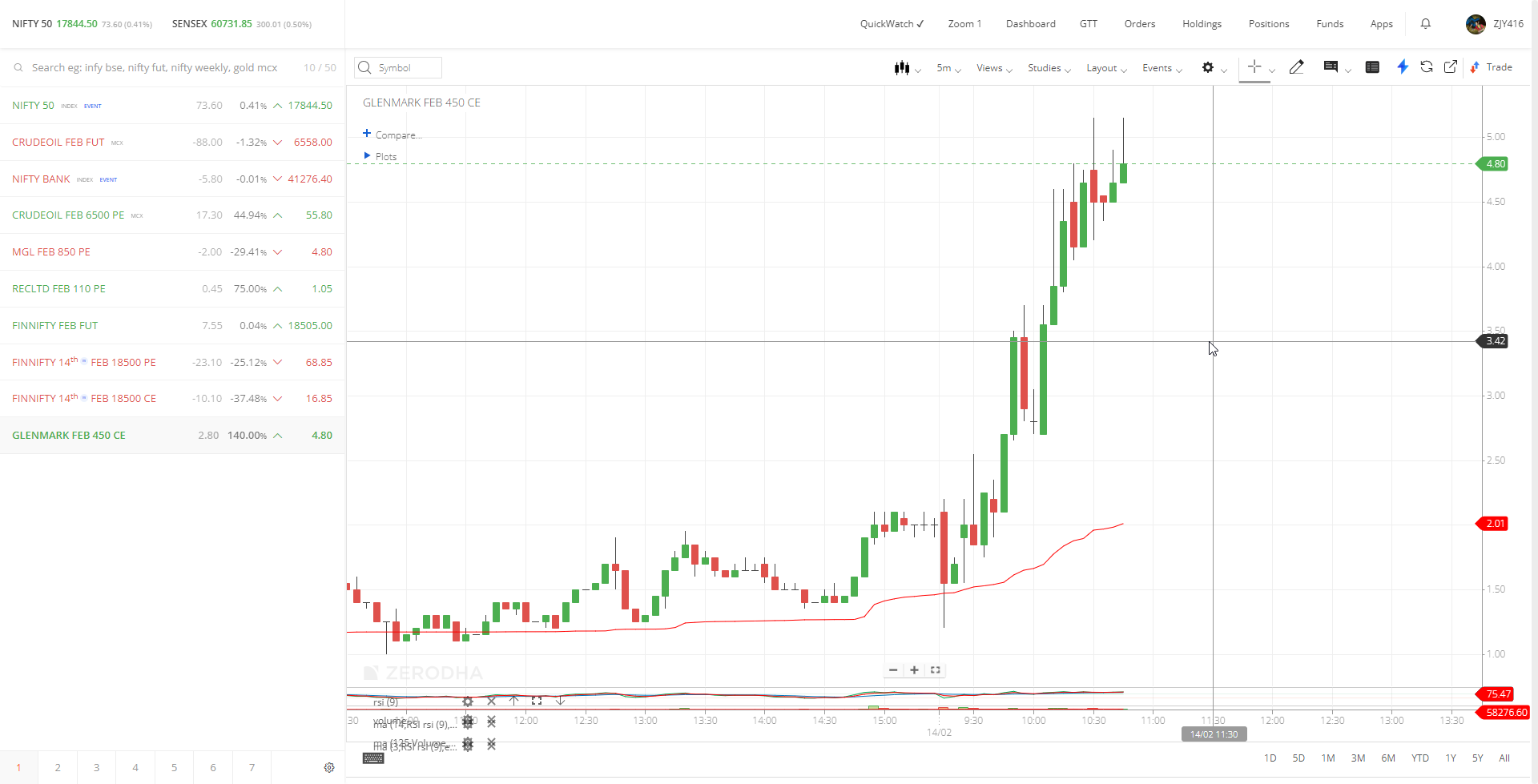Screen dimensions: 1538x784
Task: Go to Dashboard
Action: (1031, 24)
